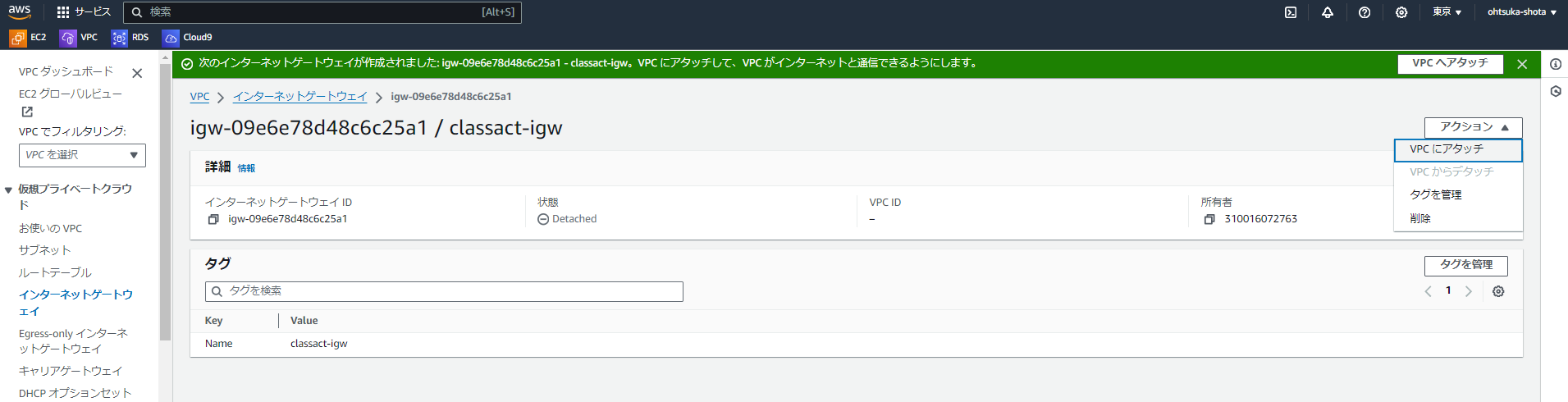The height and width of the screenshot is (402, 1568).
Task: Copy the internet gateway ID
Action: click(x=213, y=219)
